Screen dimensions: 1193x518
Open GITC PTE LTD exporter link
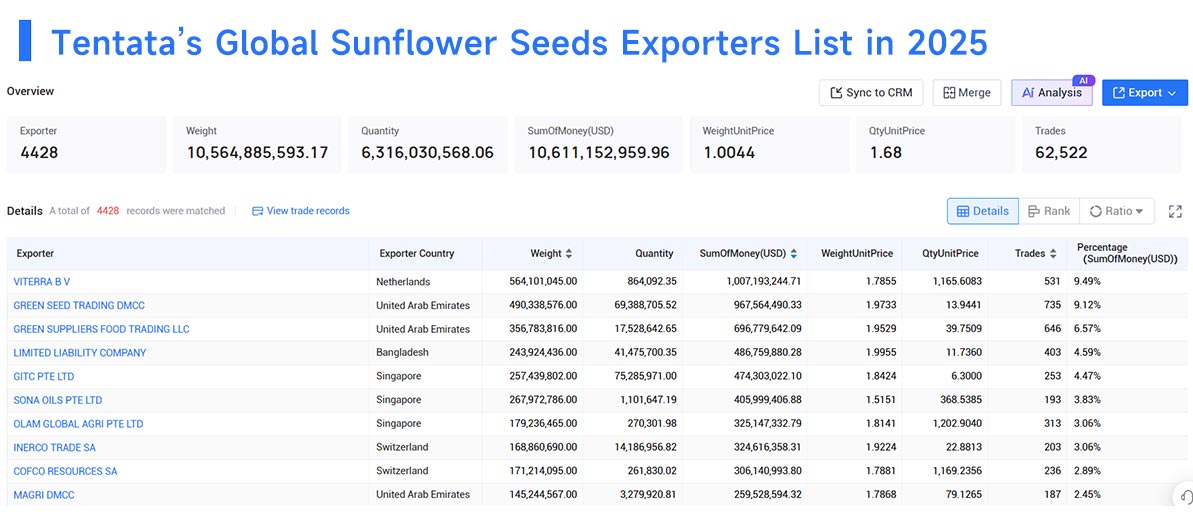(43, 376)
